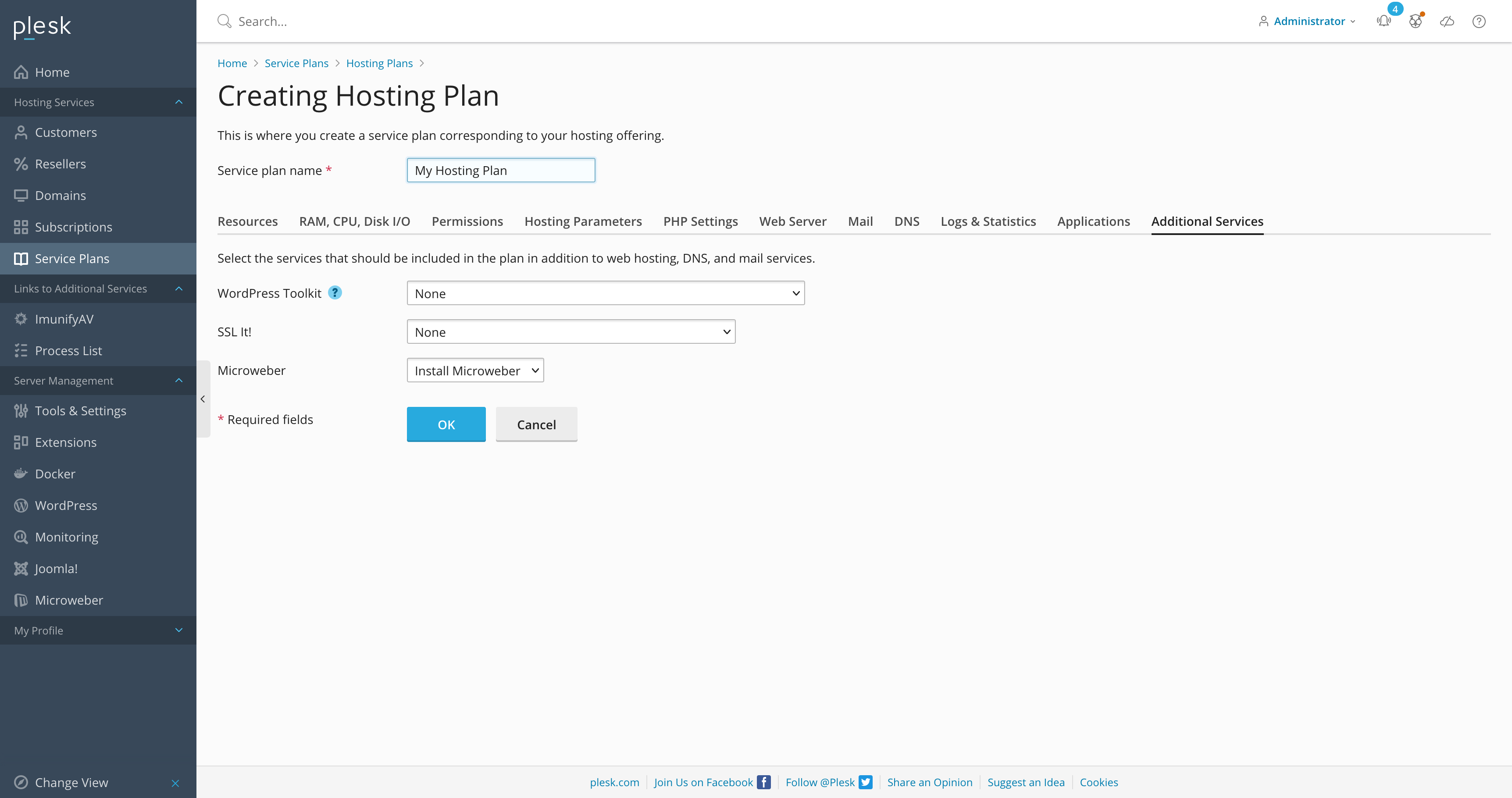Click the Service plan name field
The height and width of the screenshot is (798, 1512).
tap(501, 170)
